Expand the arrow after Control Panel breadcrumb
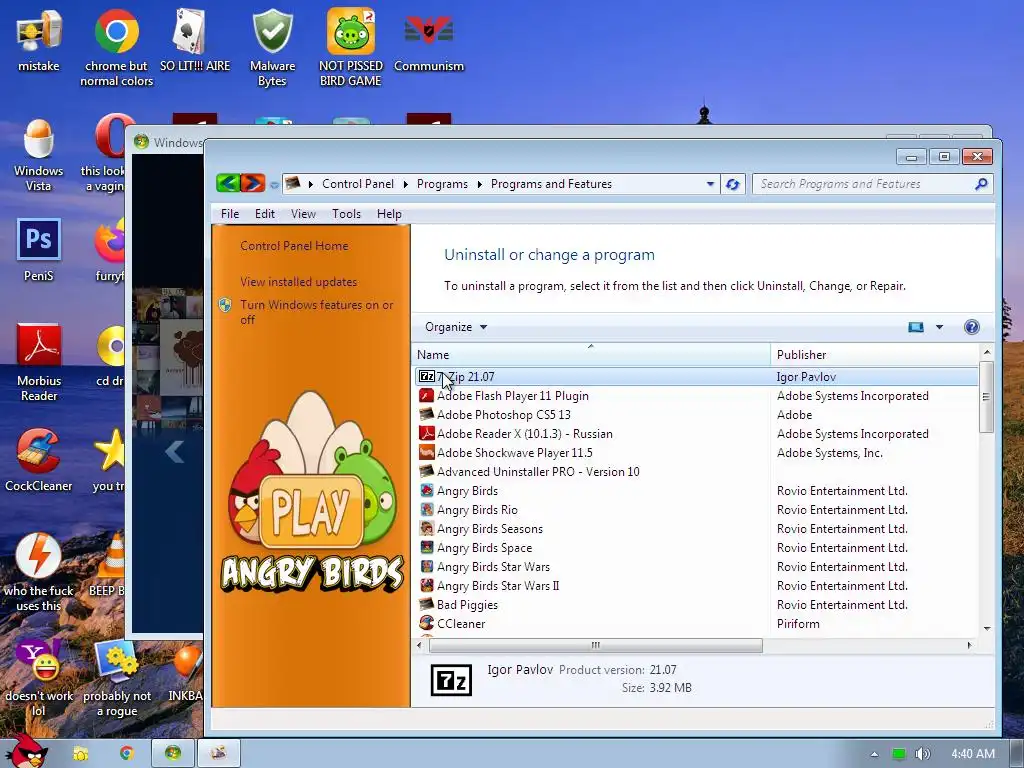 pos(406,184)
